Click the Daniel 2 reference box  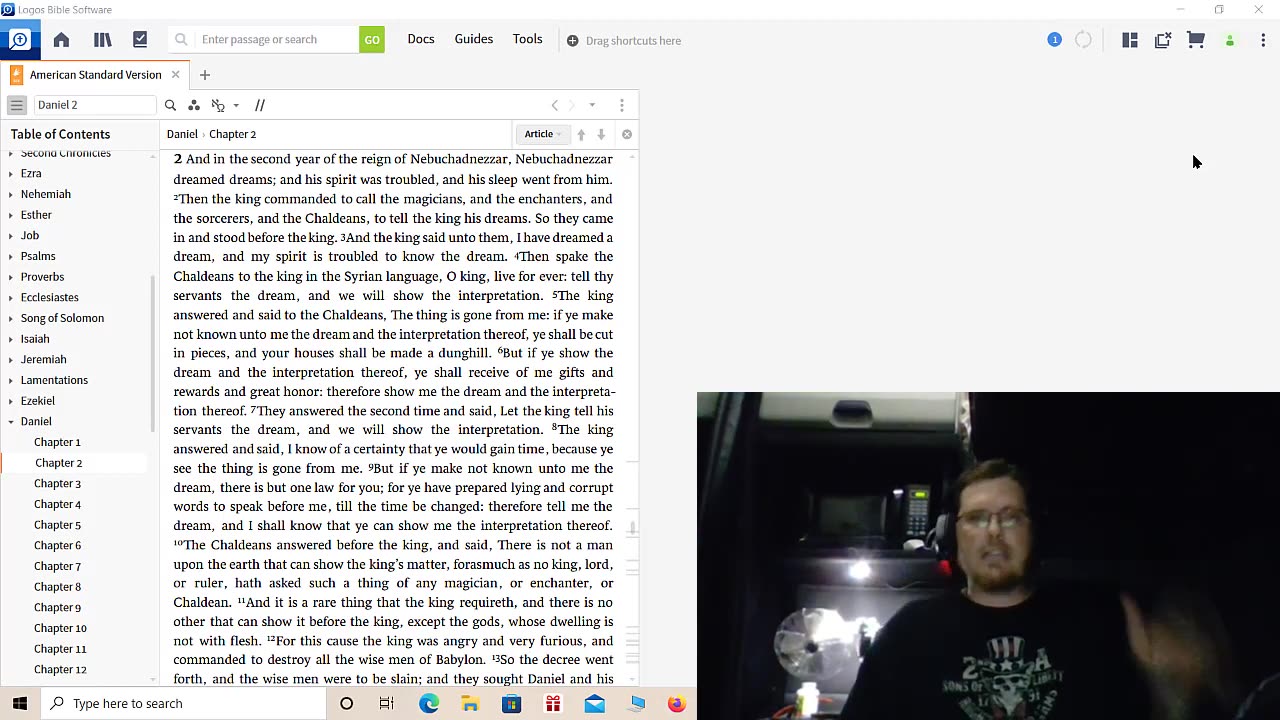[95, 105]
